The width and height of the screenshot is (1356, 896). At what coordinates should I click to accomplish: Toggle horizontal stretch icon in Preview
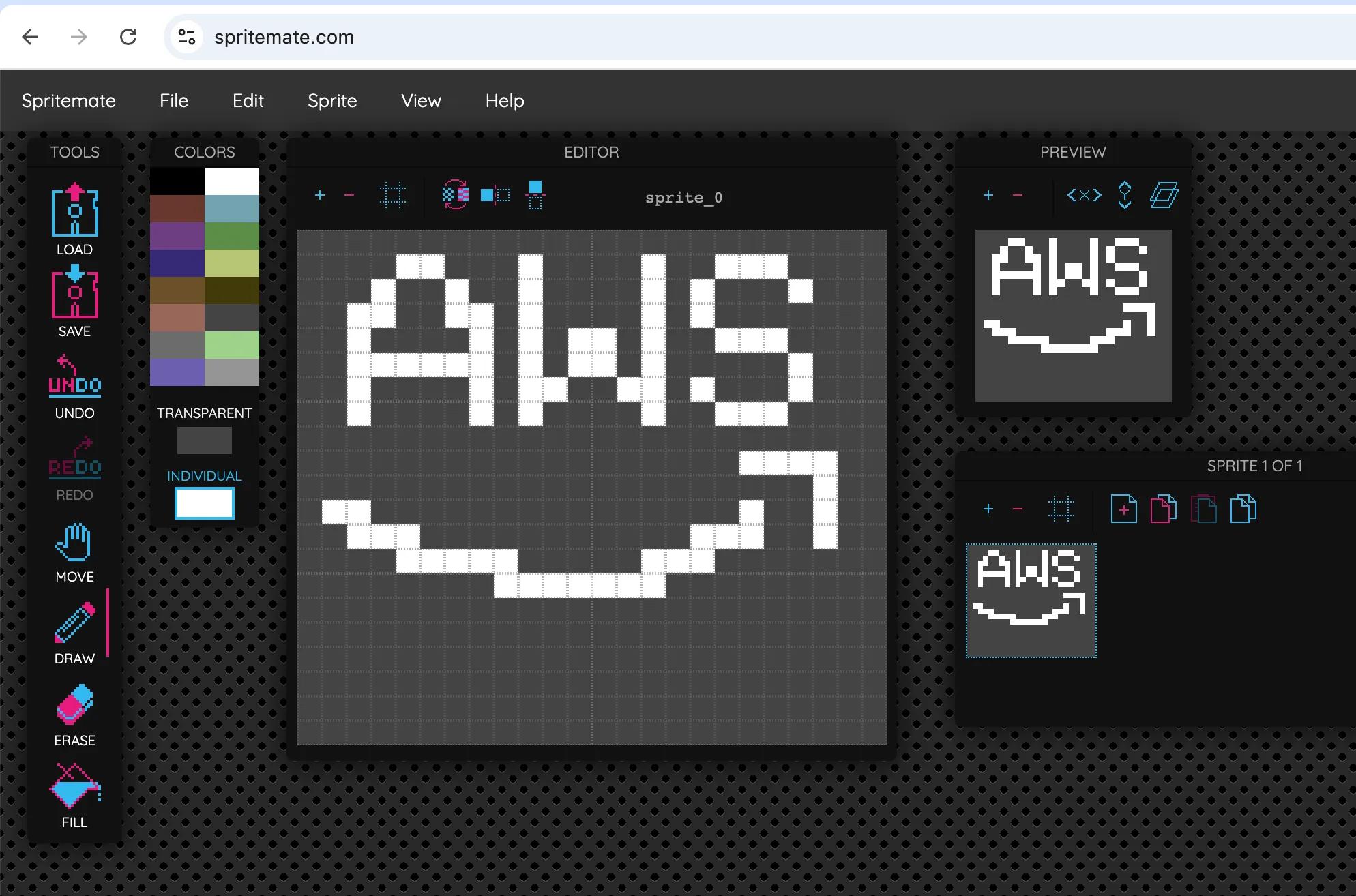point(1085,196)
